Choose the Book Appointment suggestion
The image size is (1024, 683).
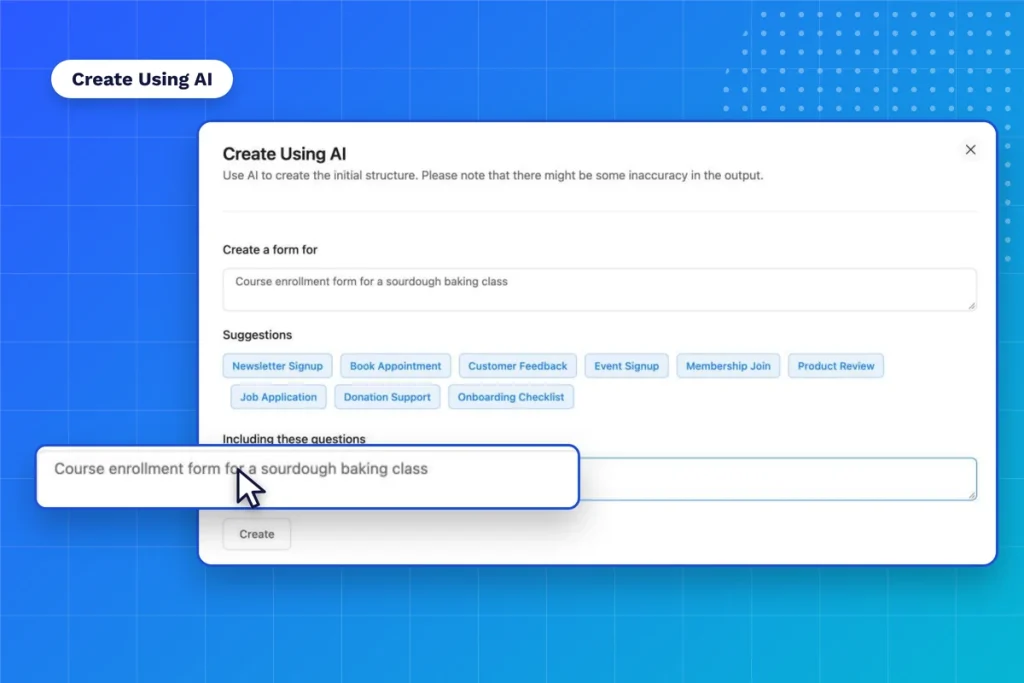click(395, 366)
